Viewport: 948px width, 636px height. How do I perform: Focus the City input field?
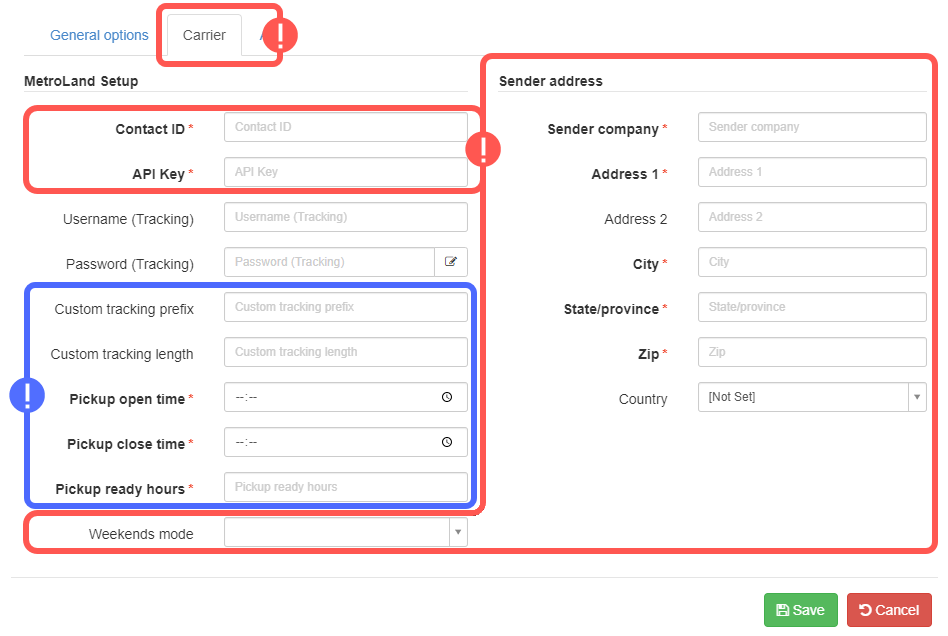[x=812, y=262]
